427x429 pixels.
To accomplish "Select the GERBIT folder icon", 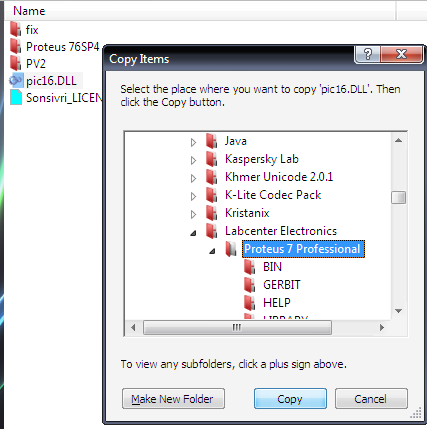I will [x=250, y=285].
